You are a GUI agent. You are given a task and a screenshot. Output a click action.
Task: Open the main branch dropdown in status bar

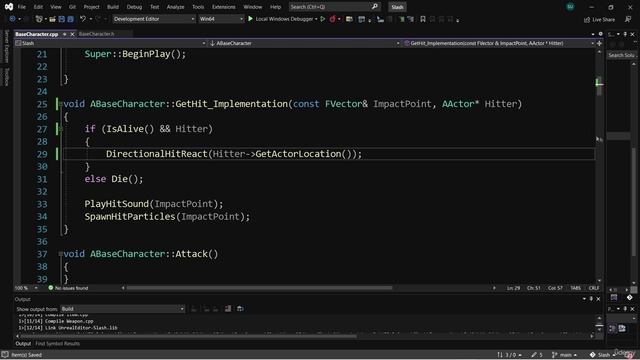[x=564, y=355]
